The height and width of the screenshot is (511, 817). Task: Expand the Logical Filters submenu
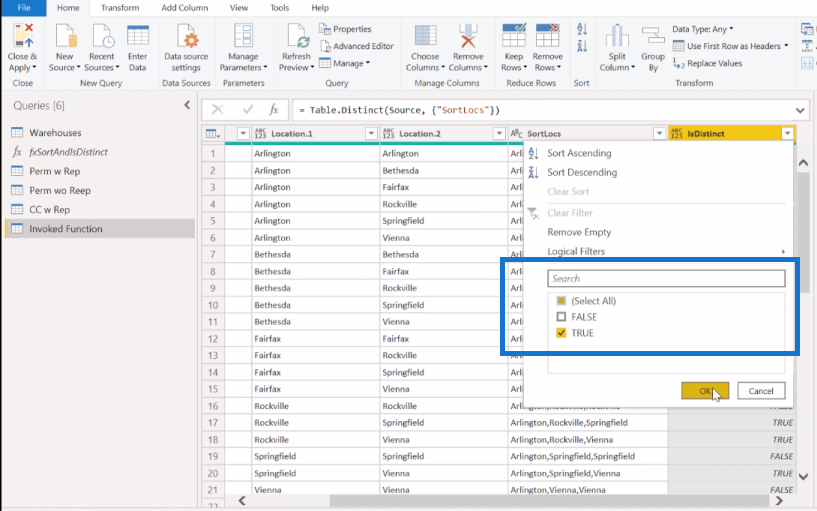point(666,251)
